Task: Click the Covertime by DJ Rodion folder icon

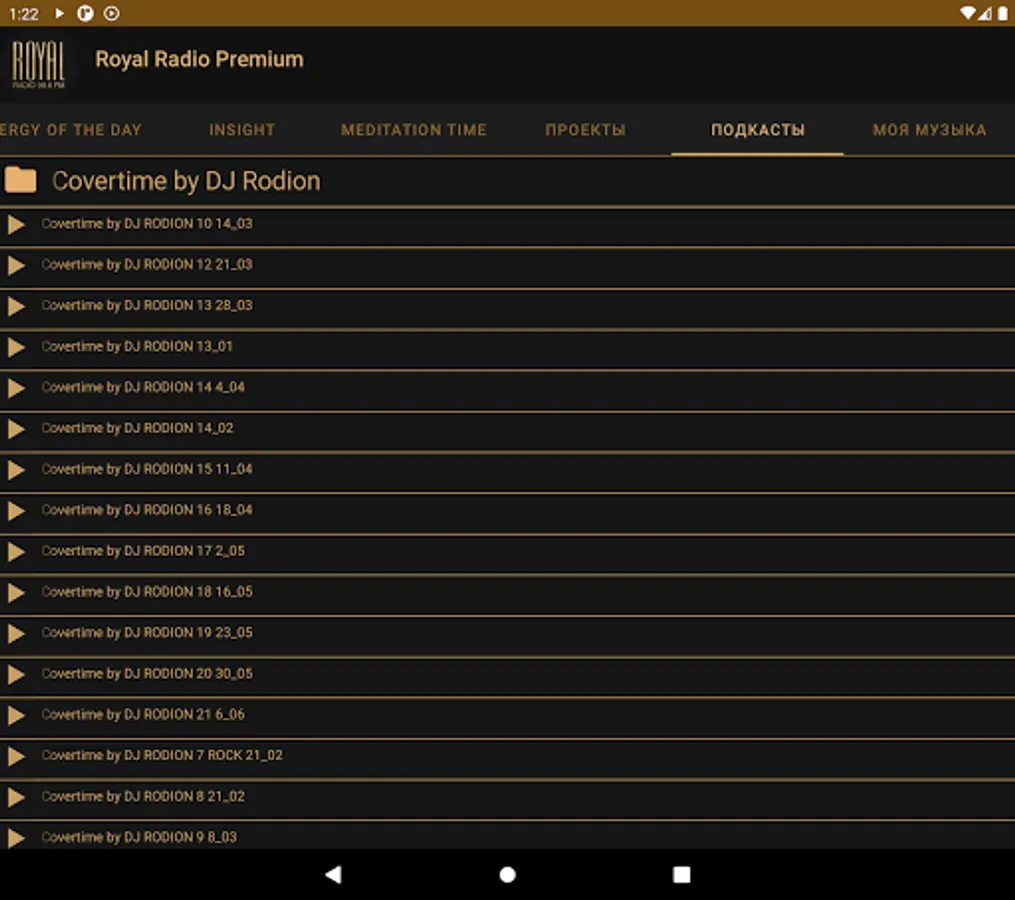Action: pos(20,180)
